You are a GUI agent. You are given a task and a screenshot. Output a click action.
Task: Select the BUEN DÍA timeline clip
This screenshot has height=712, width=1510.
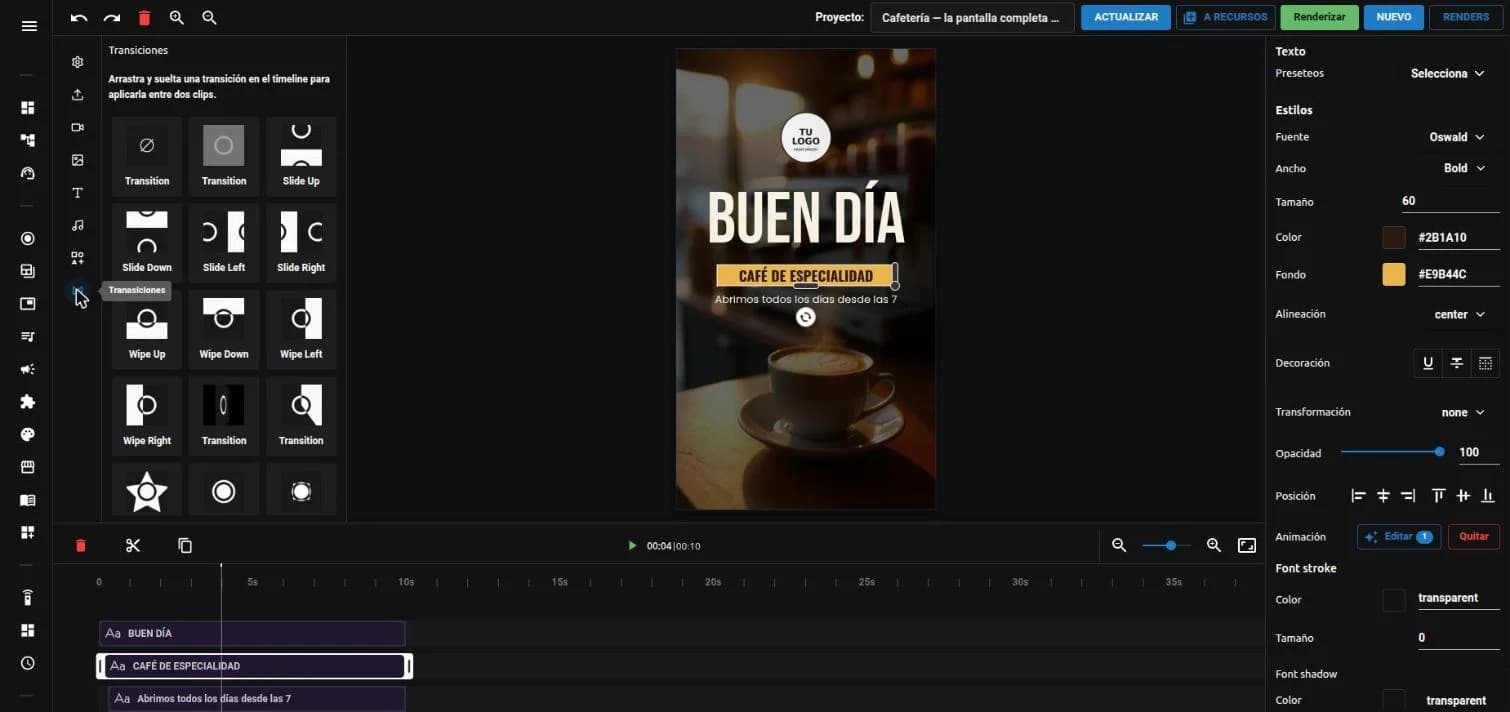252,633
